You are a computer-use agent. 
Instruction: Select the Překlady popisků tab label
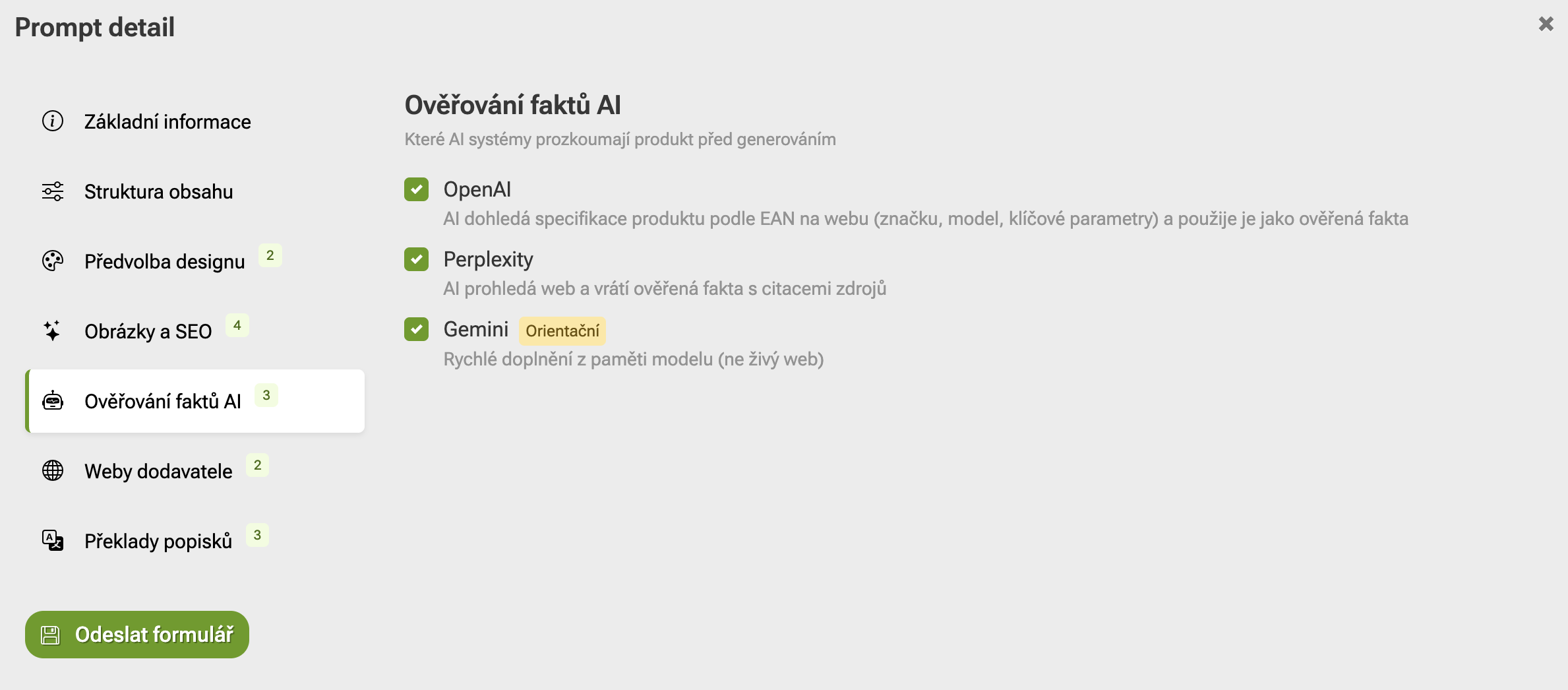point(158,542)
